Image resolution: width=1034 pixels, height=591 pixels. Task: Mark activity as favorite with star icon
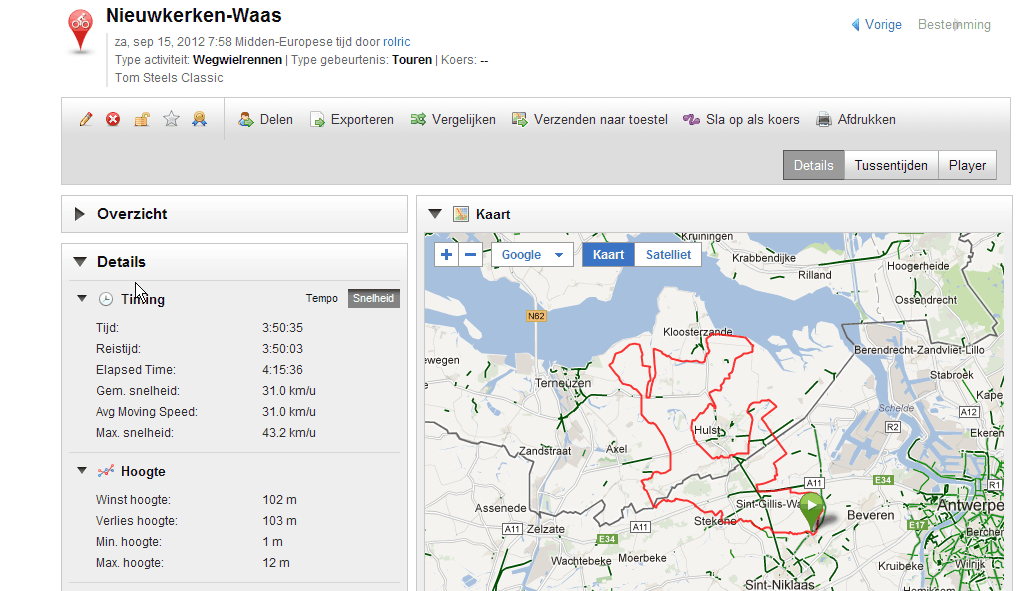coord(171,119)
